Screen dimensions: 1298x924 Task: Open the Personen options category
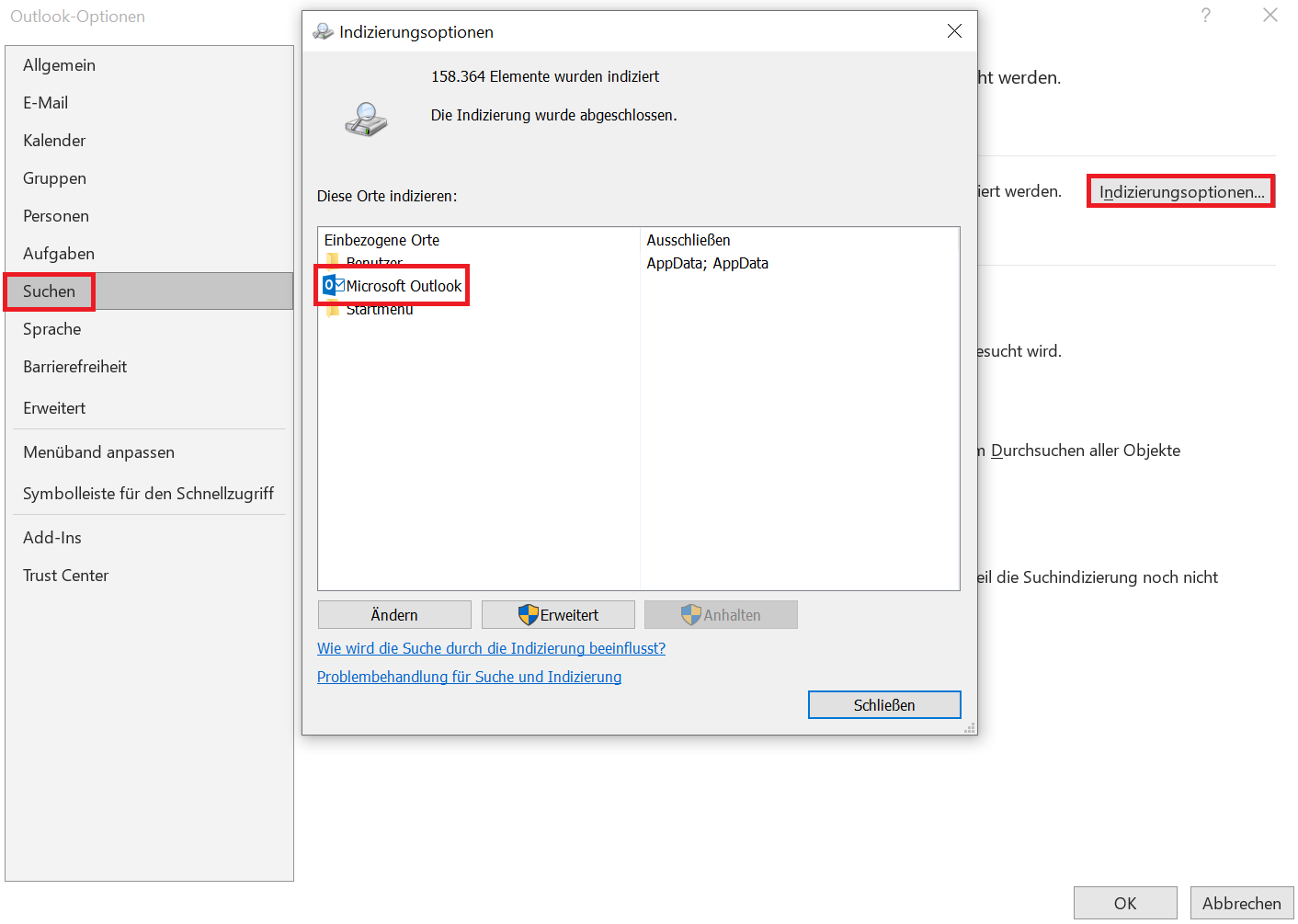pyautogui.click(x=149, y=216)
